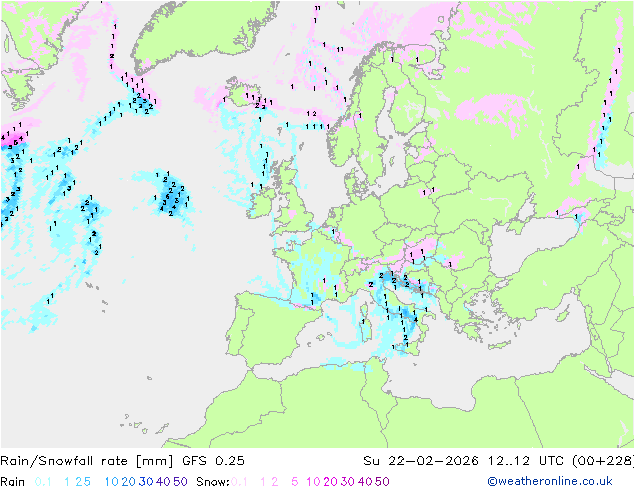The image size is (634, 490).
Task: Click the 'GFS 0.25' model label
Action: [x=213, y=461]
